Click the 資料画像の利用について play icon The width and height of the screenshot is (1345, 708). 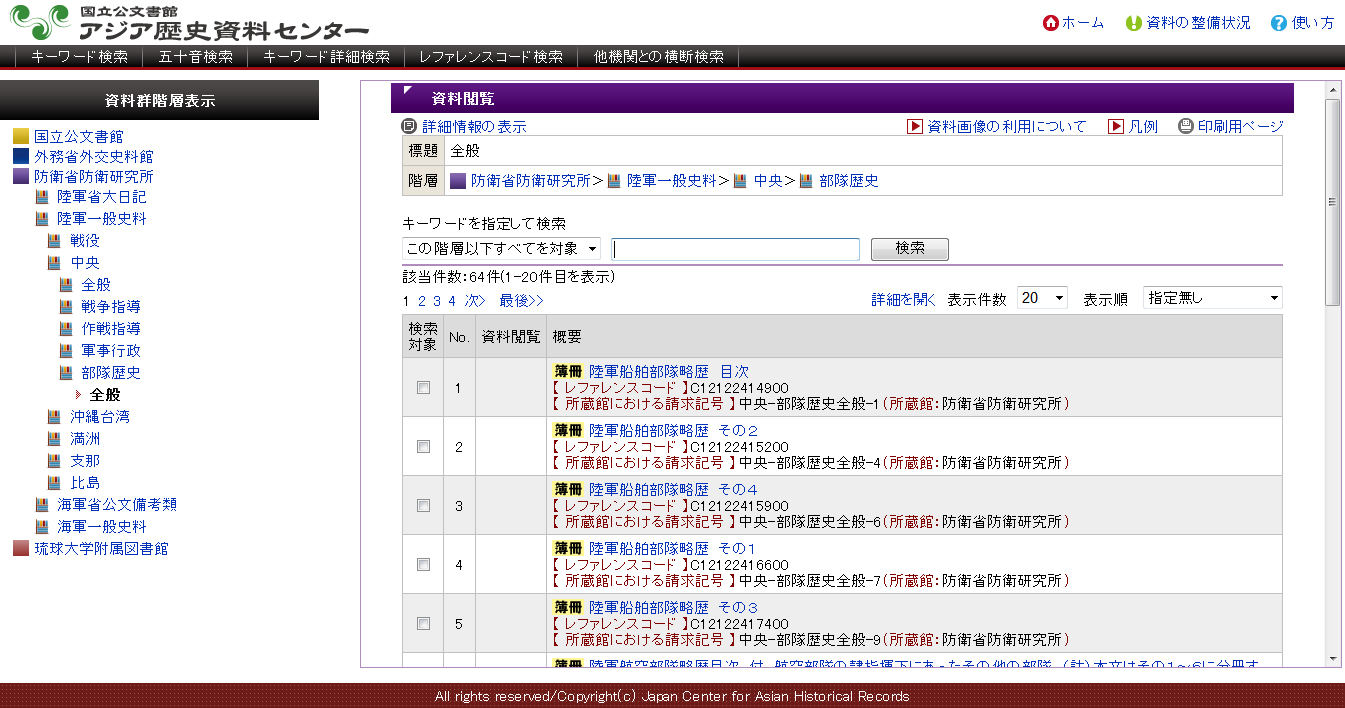click(915, 126)
